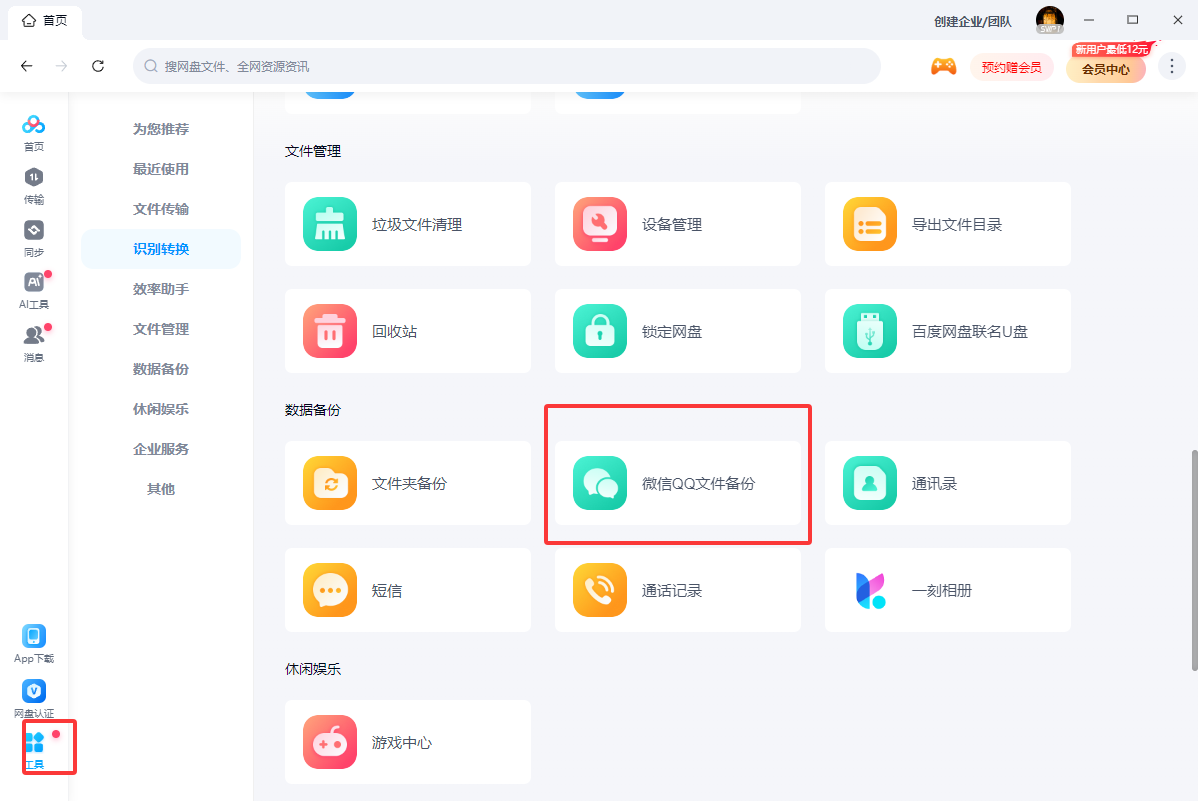Open the 短信 SMS backup tool
This screenshot has width=1198, height=801.
tap(407, 590)
